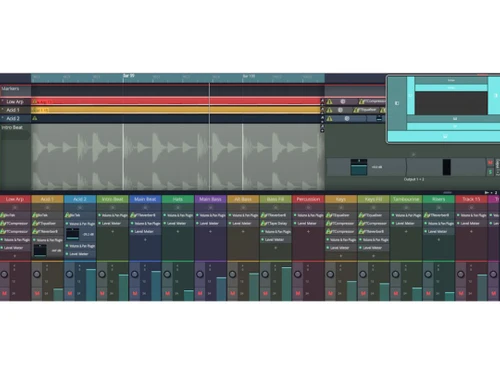Click the Intro Beat audio waveform clip
Viewport: 500px width, 375px height.
178,157
